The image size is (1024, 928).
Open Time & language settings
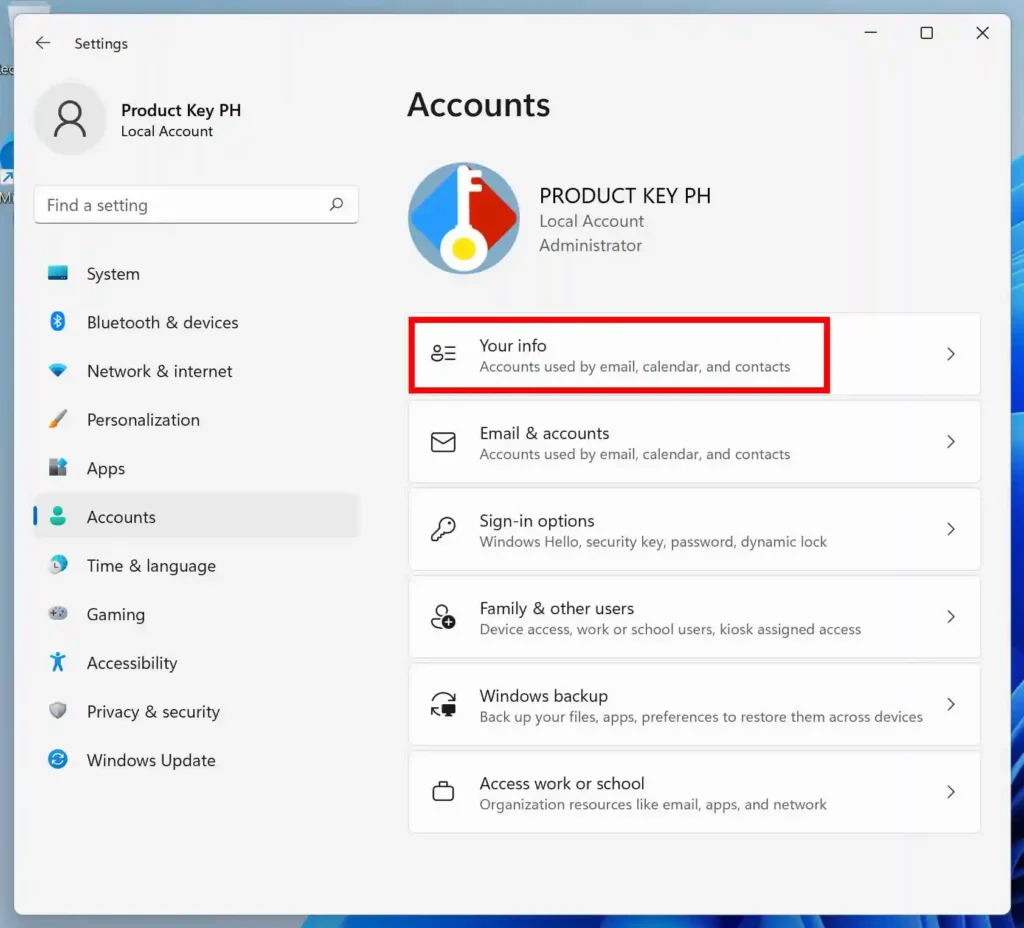click(196, 566)
